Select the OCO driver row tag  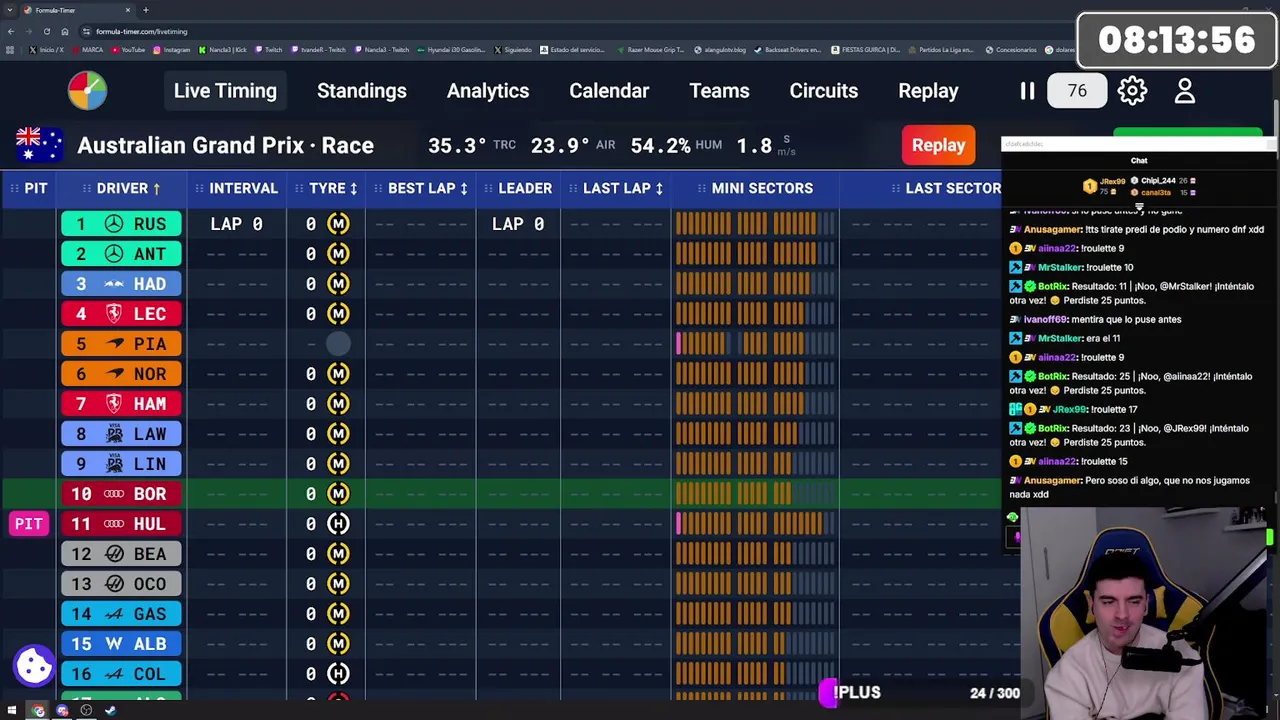[x=121, y=584]
